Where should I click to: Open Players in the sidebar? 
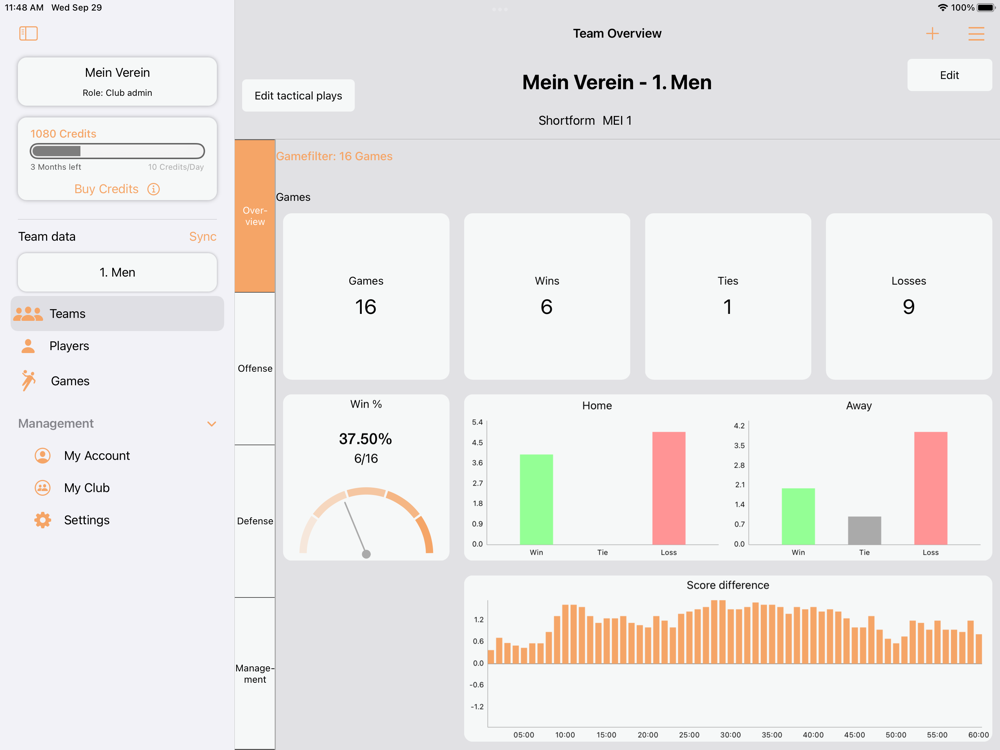click(117, 346)
